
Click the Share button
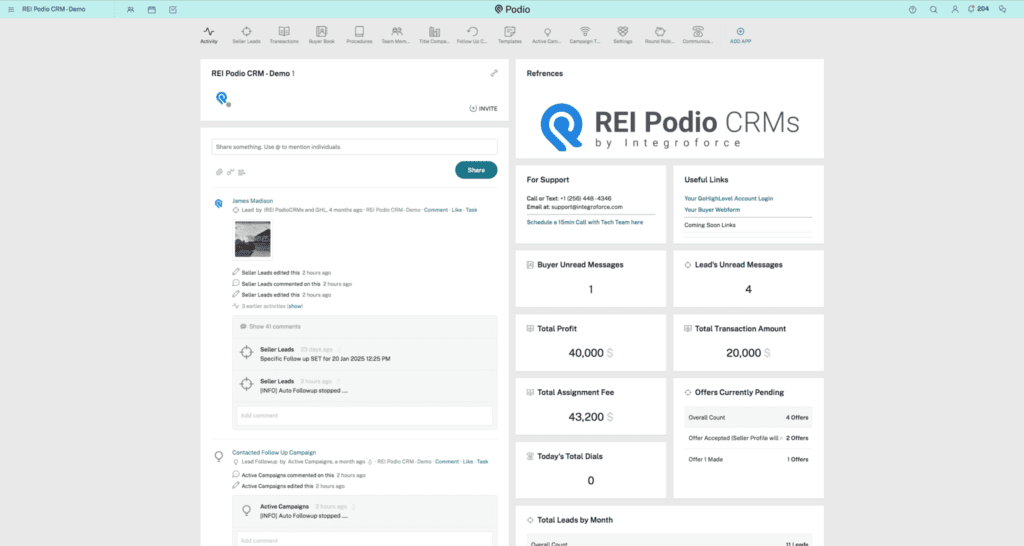coord(476,170)
